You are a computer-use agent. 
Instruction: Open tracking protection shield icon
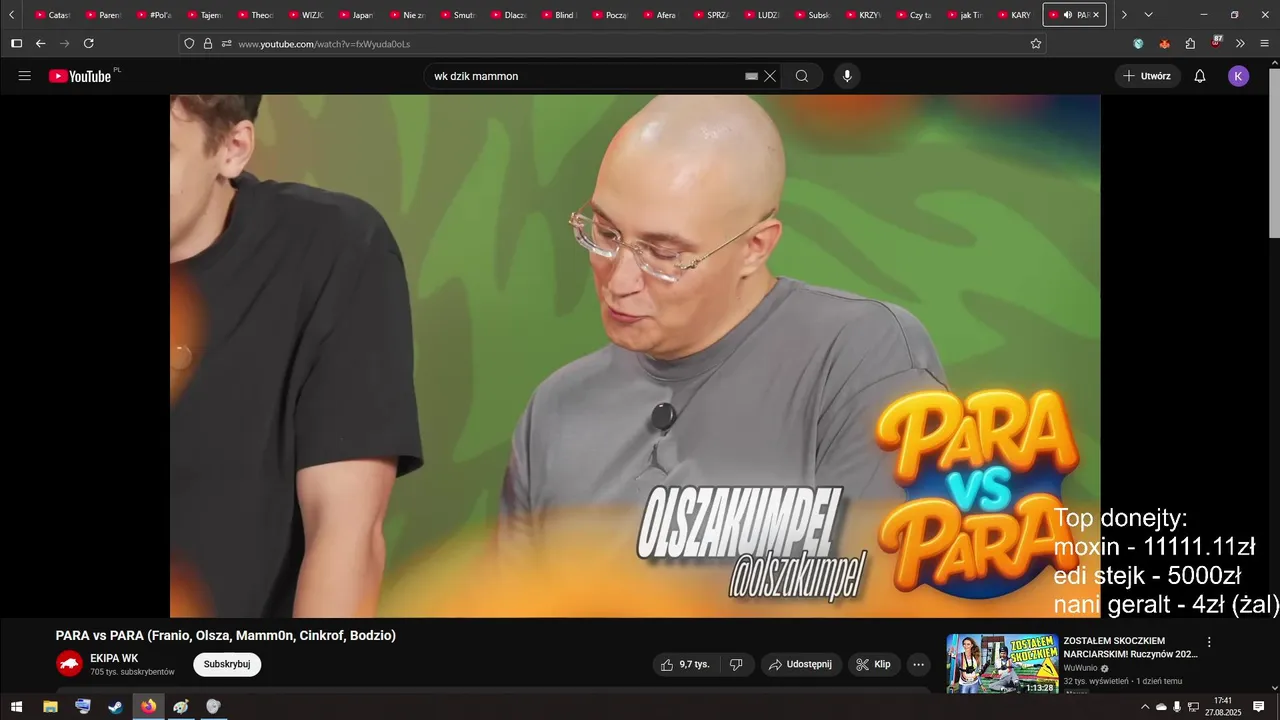pos(189,44)
